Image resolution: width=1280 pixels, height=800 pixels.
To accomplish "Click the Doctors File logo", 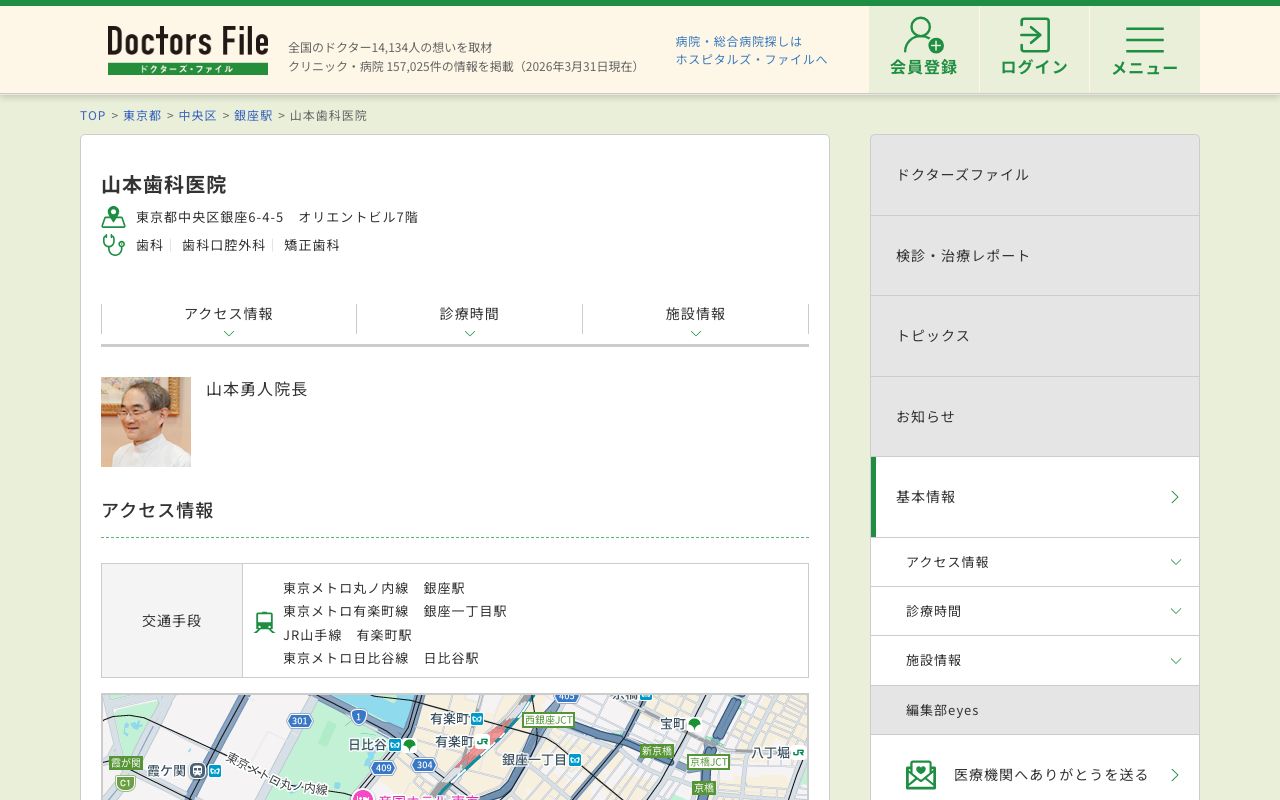I will [188, 50].
